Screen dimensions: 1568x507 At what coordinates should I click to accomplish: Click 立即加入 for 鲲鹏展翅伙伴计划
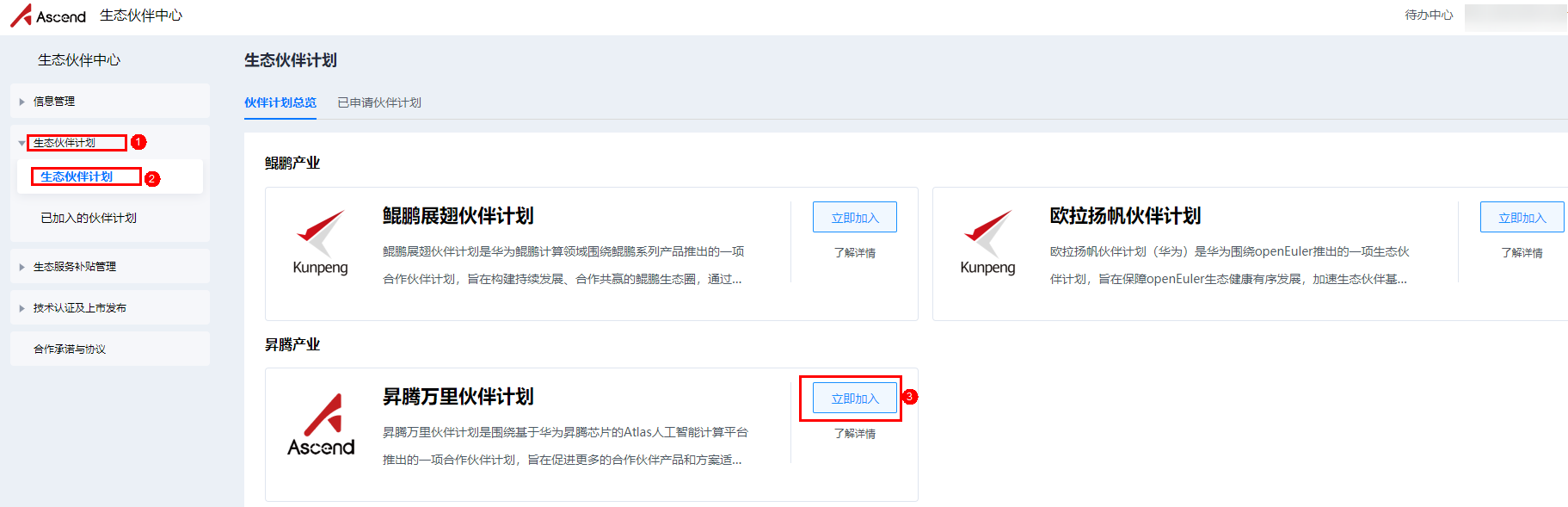855,217
